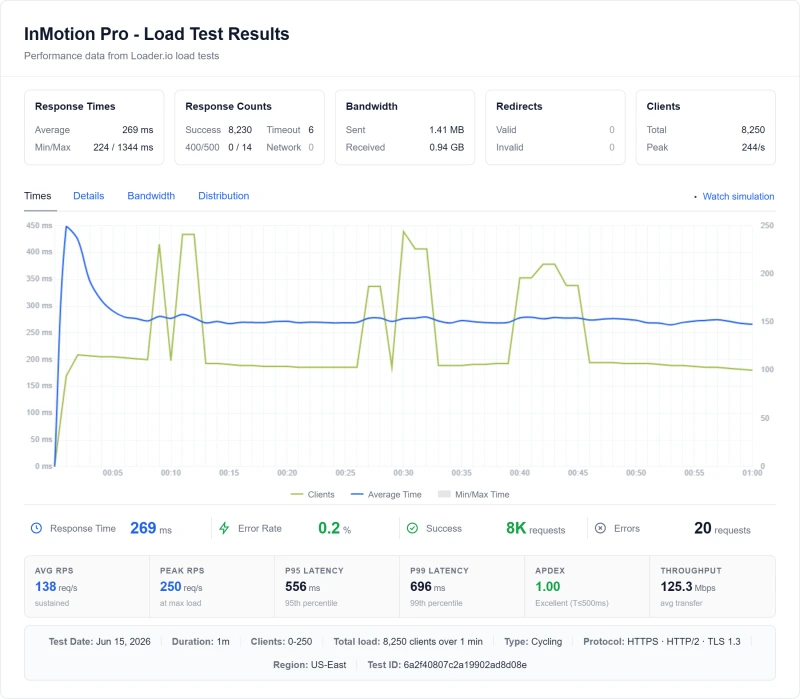The image size is (800, 699).
Task: Click the Success count 8,230
Action: [x=240, y=130]
